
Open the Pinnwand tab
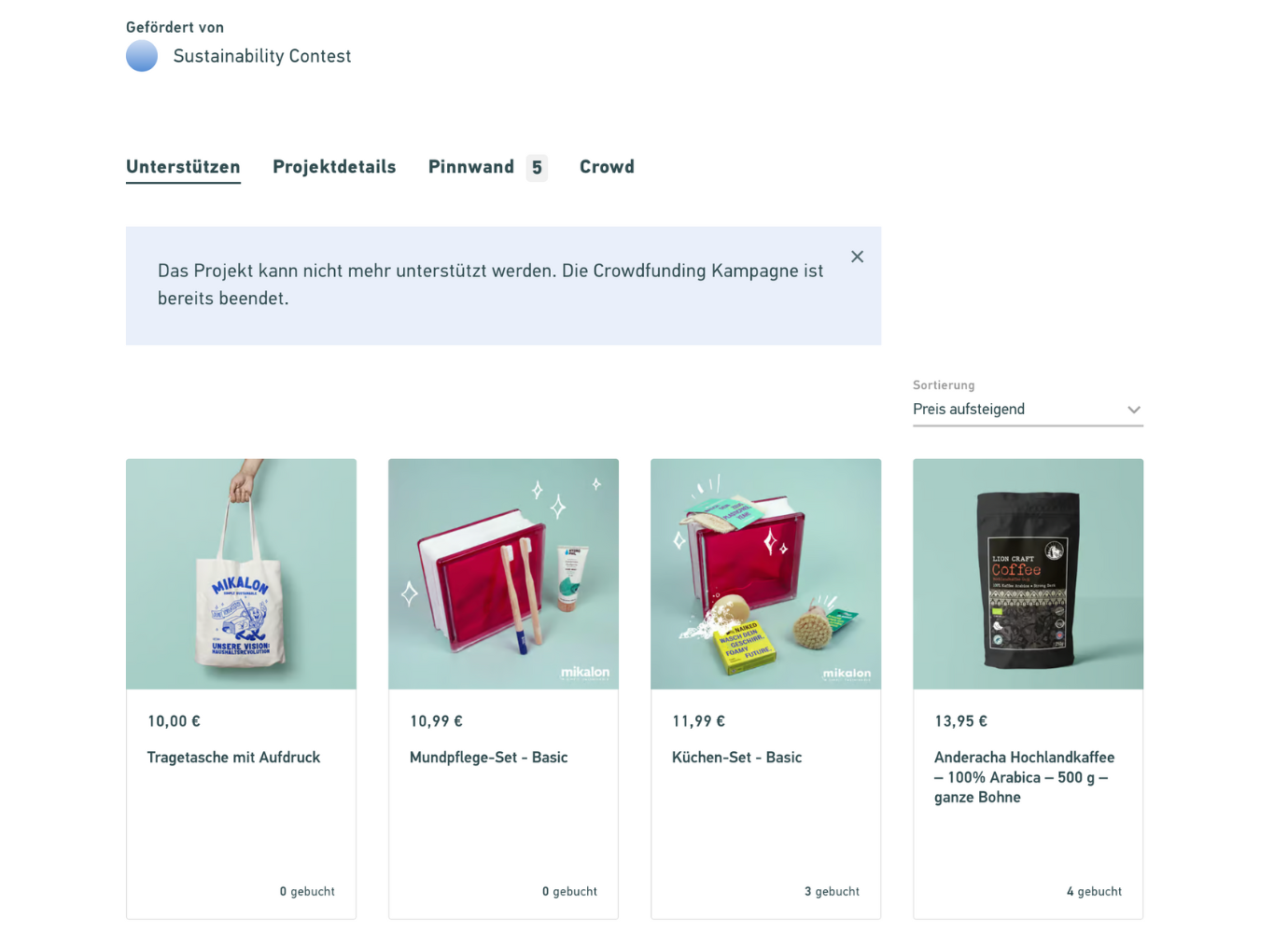[471, 167]
